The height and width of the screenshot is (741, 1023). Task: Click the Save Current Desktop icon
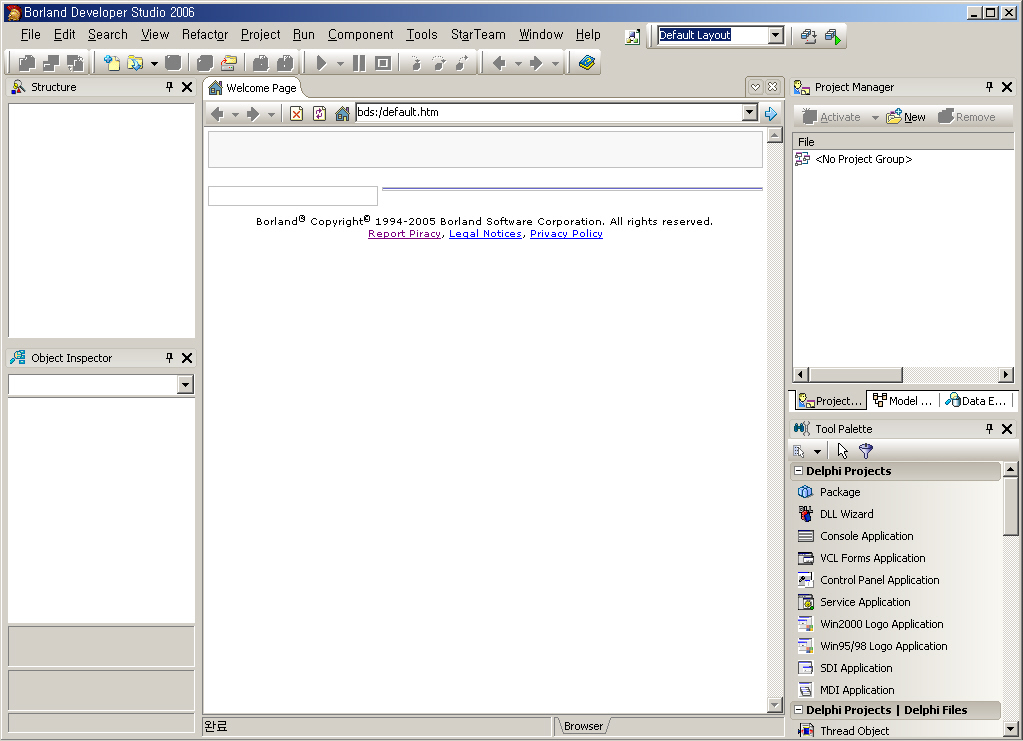click(x=809, y=36)
